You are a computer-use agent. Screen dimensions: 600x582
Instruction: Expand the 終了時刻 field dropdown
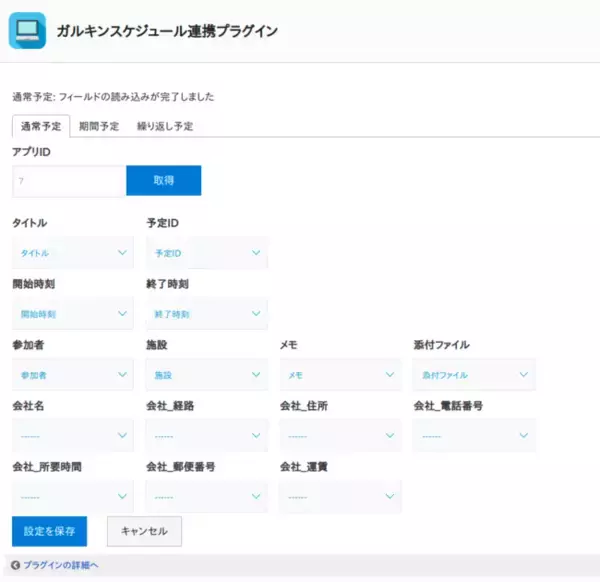(207, 314)
